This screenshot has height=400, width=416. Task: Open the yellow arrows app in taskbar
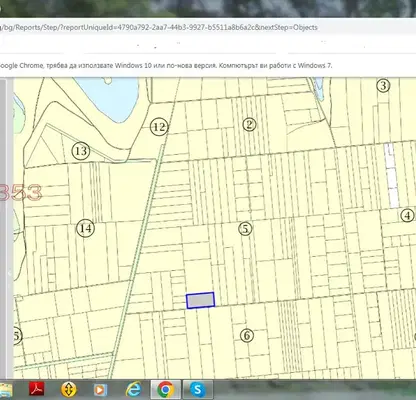pyautogui.click(x=69, y=389)
